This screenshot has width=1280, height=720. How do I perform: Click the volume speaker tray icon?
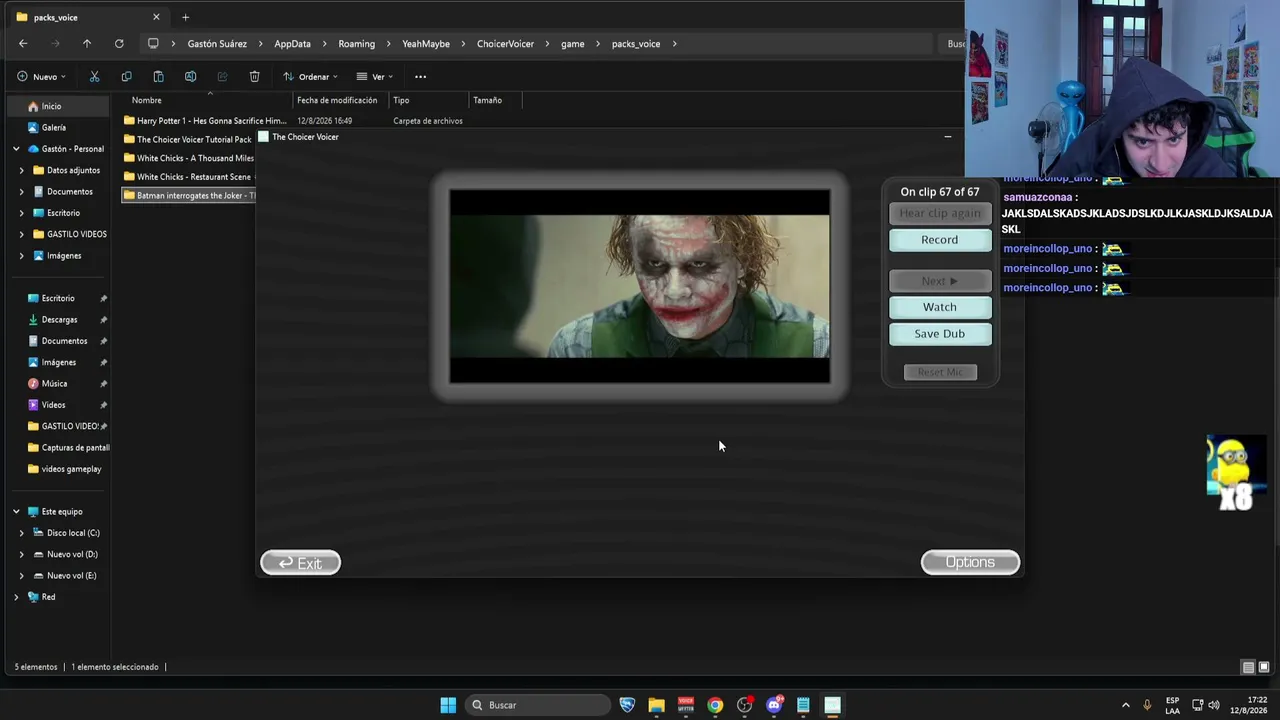[1216, 705]
